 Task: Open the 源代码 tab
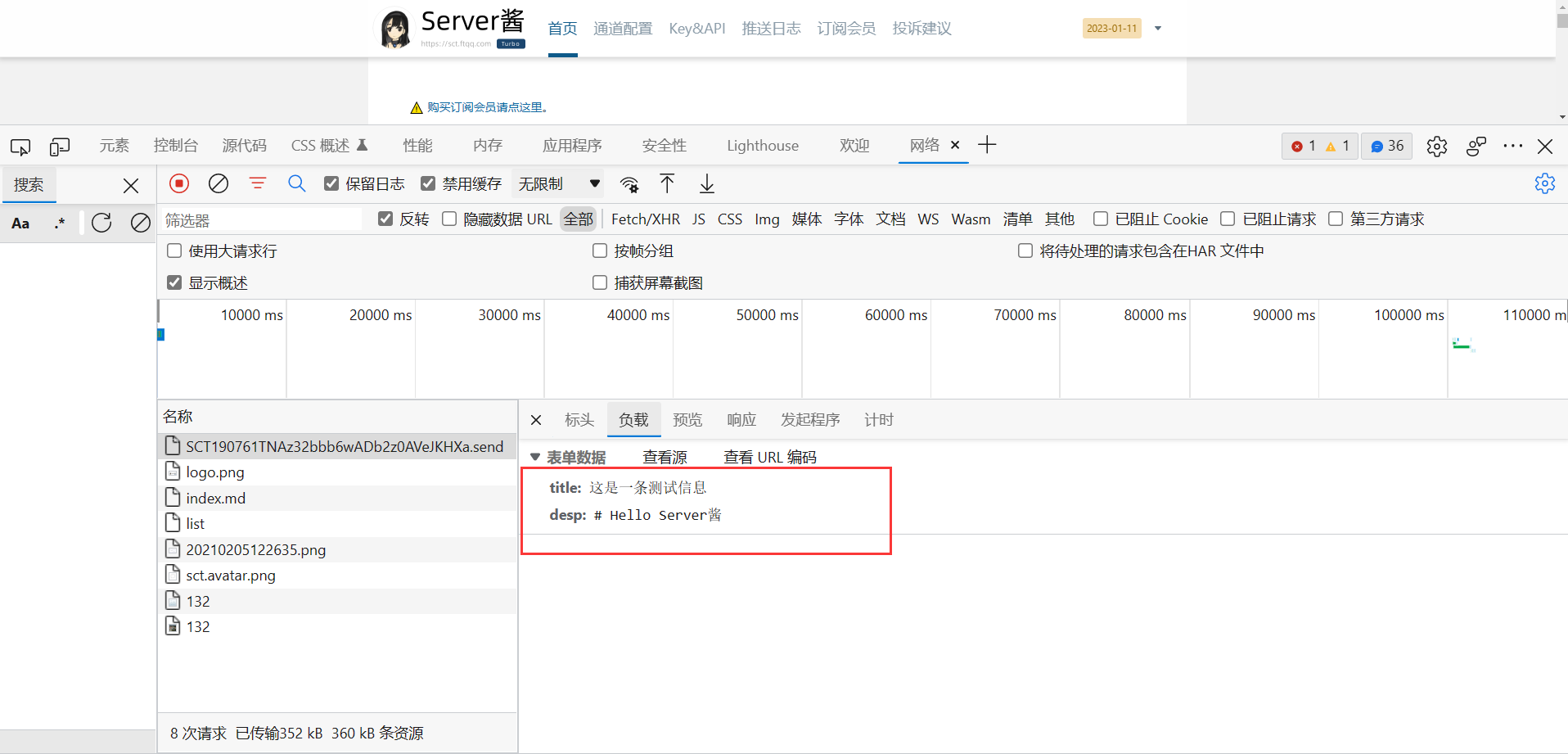coord(245,146)
